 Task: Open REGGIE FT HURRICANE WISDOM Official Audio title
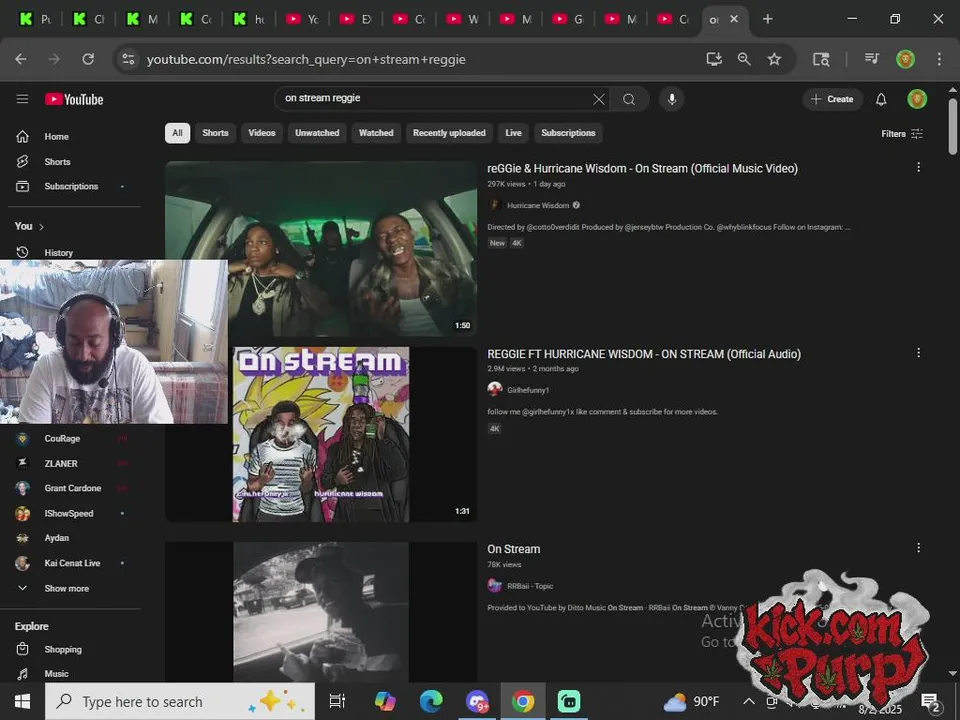point(644,354)
